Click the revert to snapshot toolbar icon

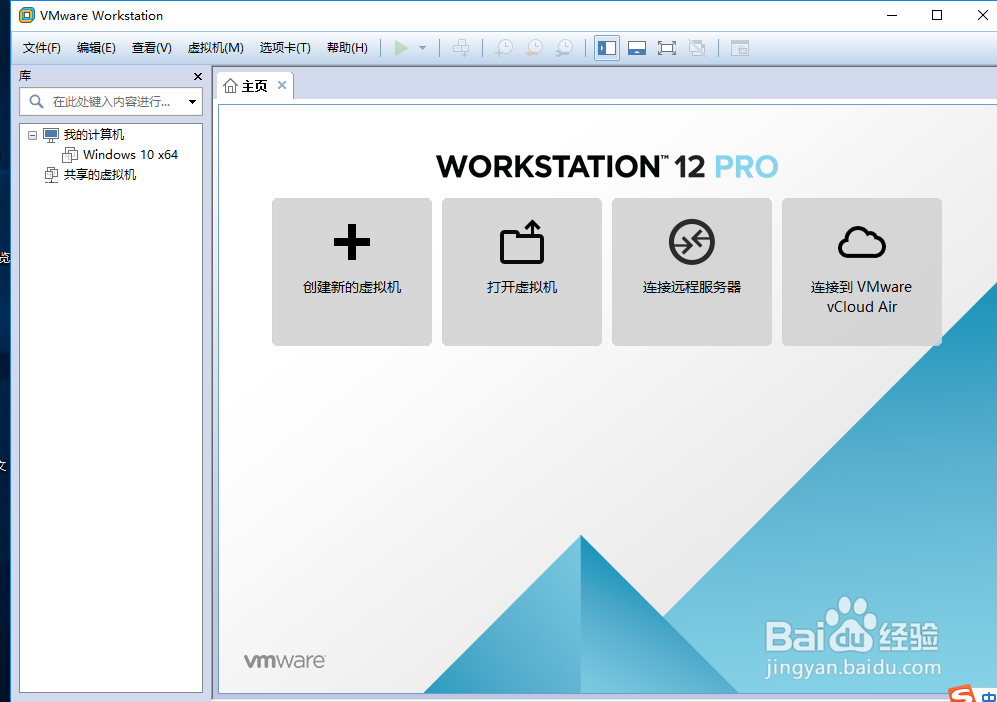pyautogui.click(x=534, y=48)
